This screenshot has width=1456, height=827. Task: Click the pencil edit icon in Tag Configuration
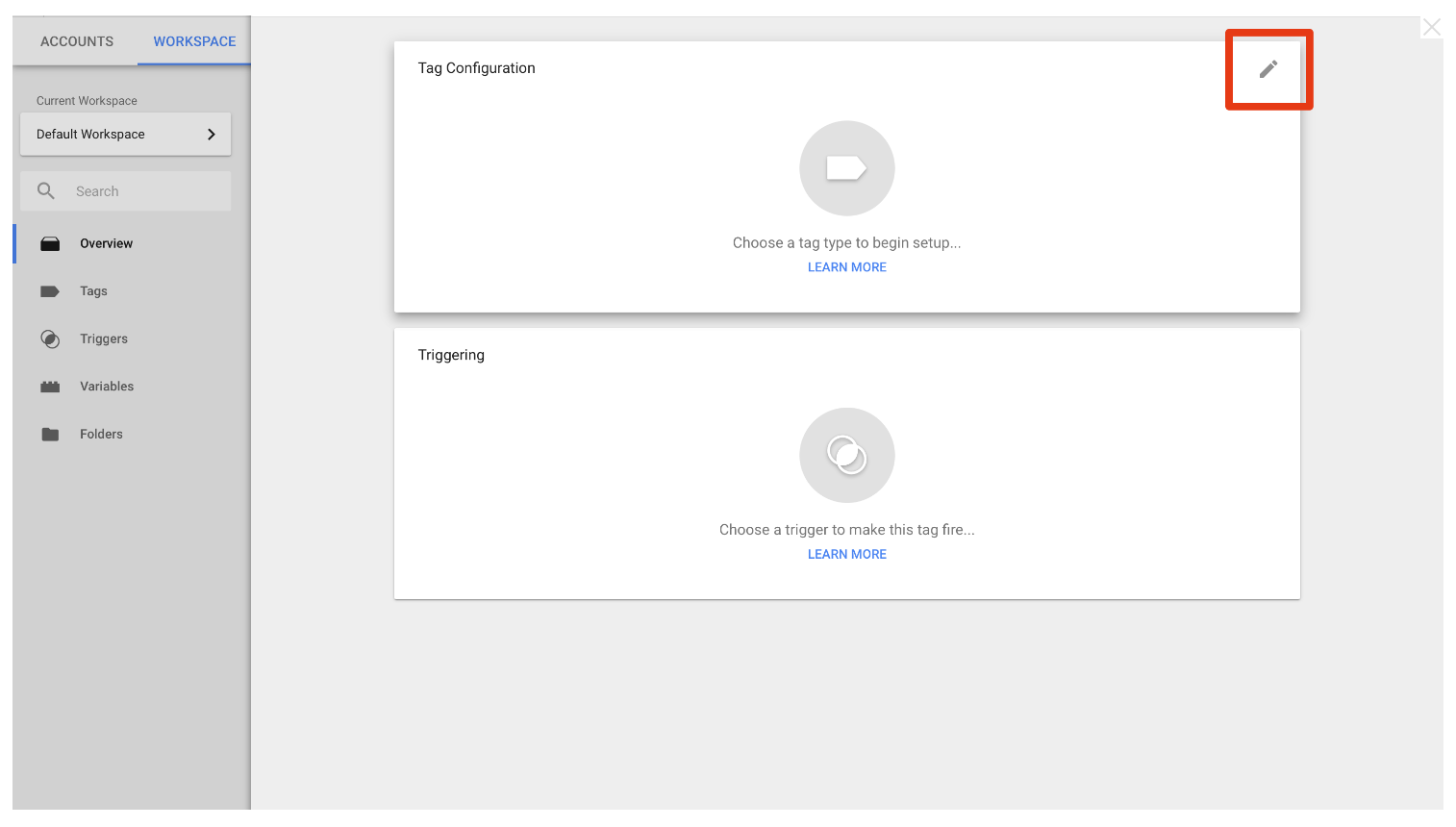click(x=1268, y=68)
